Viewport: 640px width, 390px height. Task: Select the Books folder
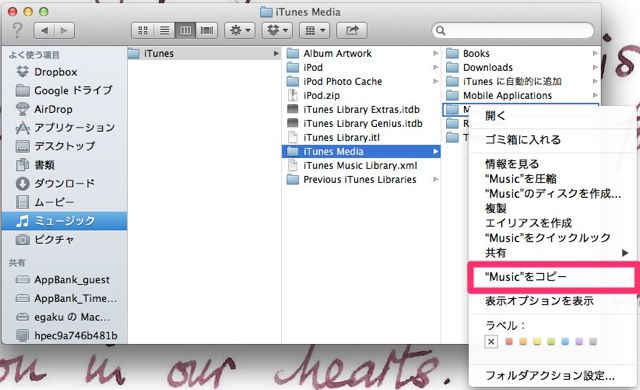521,53
